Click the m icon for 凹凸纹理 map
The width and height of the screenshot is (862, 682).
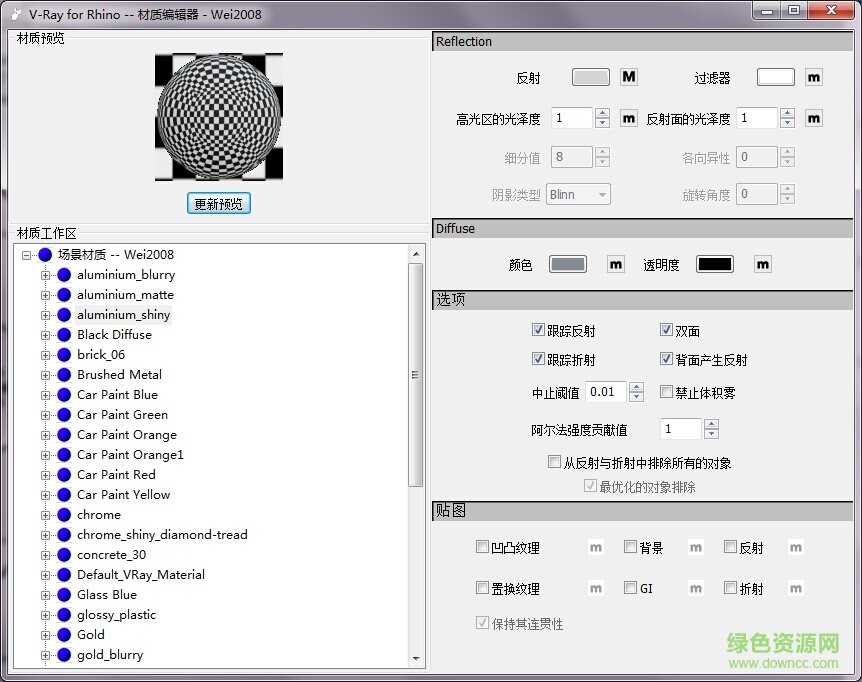click(595, 547)
